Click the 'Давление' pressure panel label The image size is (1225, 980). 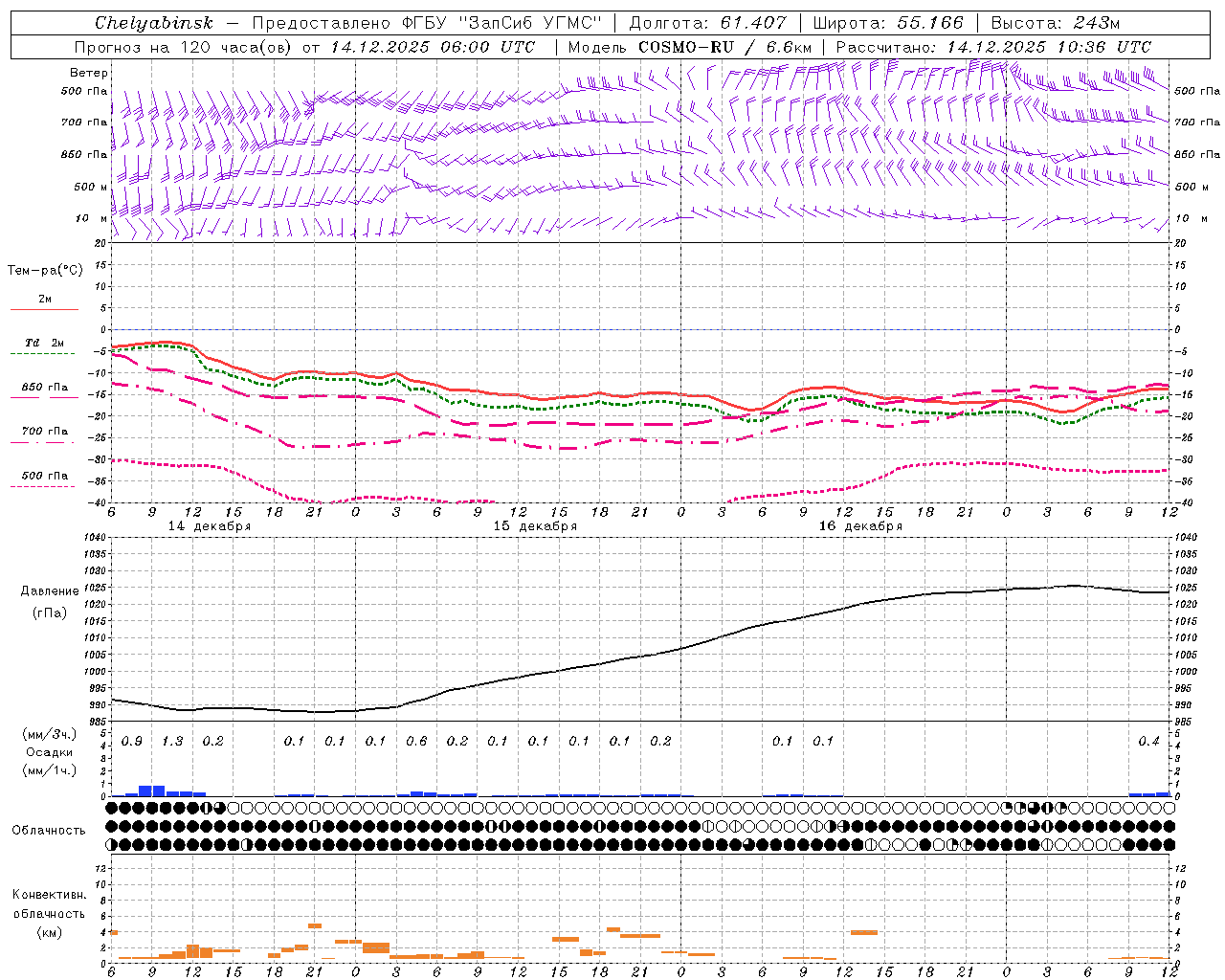(50, 591)
